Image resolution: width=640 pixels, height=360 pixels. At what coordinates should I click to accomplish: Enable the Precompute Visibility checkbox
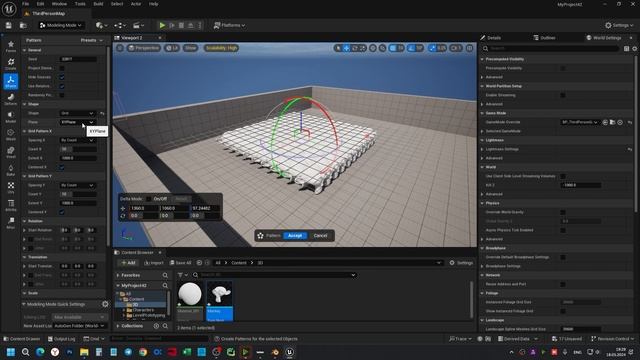pyautogui.click(x=563, y=68)
